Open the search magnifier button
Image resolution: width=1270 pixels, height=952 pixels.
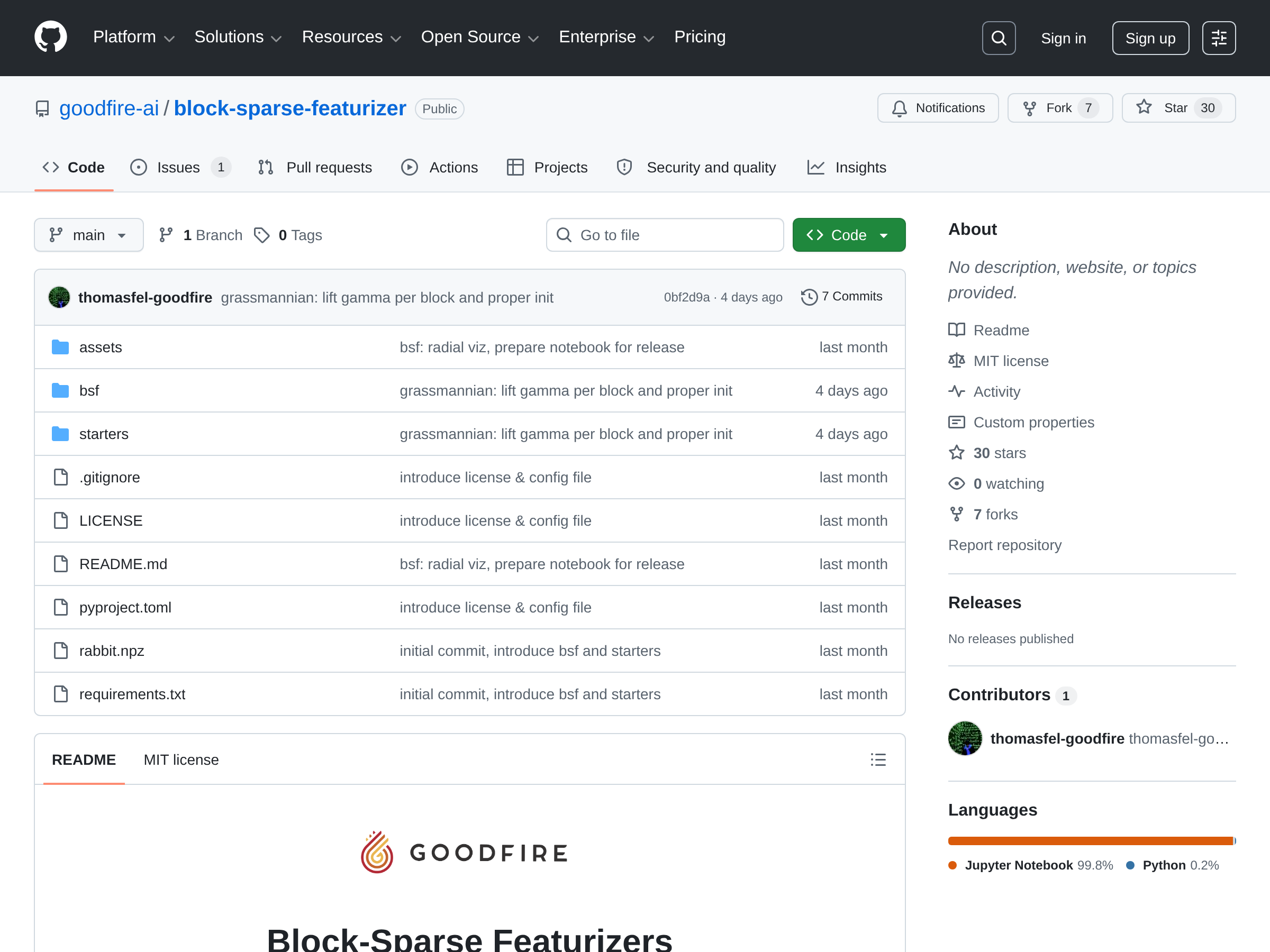coord(999,38)
